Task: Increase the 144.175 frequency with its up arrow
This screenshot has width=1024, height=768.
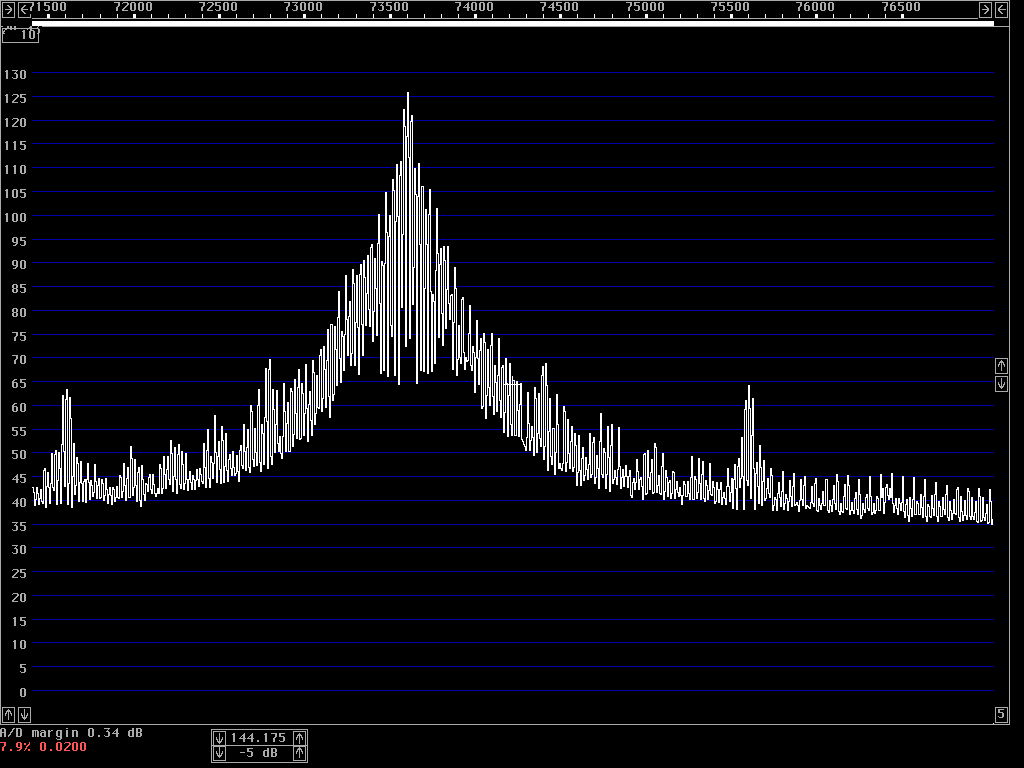Action: click(x=299, y=738)
